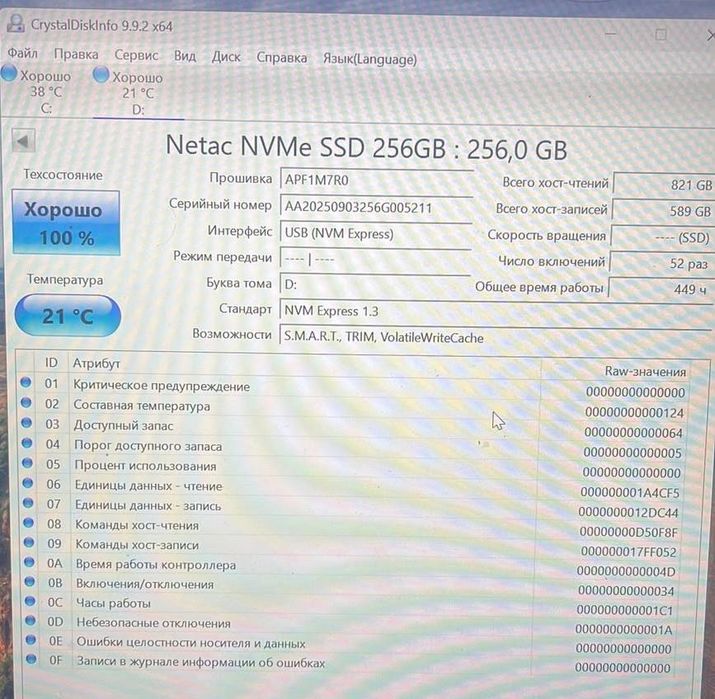This screenshot has width=715, height=699.
Task: Click the Возможности field with S.M.A.R.T., TRIM
Action: [495, 337]
